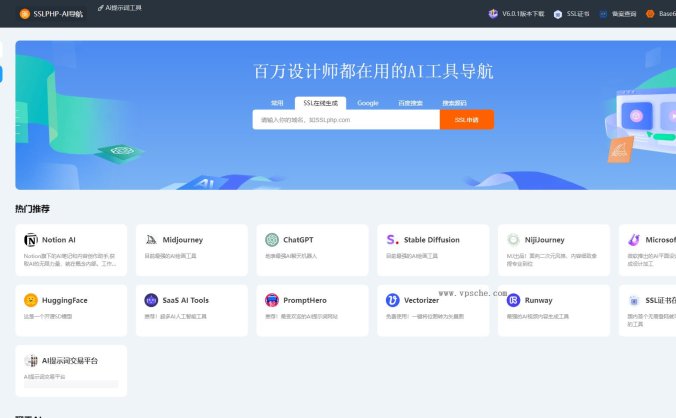Click the 热门推荐 section heading
Viewport: 676px width, 418px height.
coord(32,209)
